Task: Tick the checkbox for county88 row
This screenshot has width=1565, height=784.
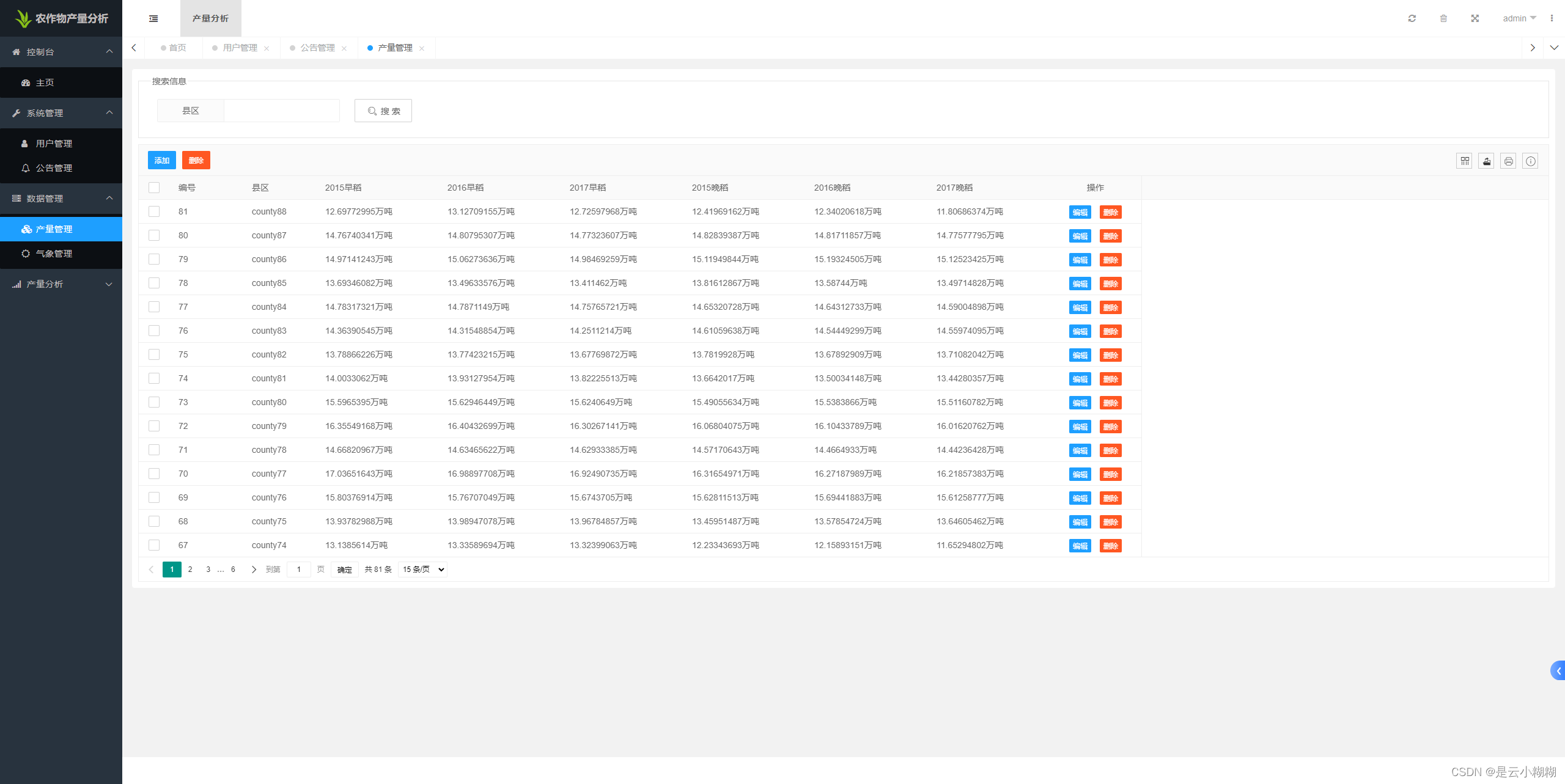Action: [x=154, y=211]
